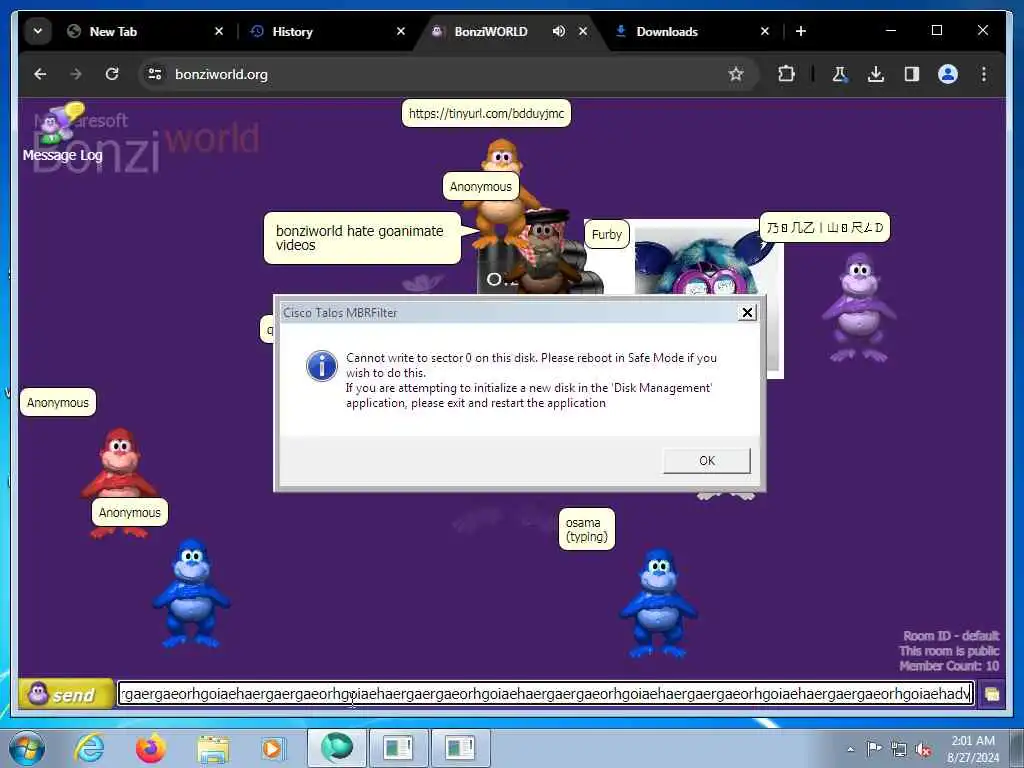Open the network tray icon

[899, 749]
